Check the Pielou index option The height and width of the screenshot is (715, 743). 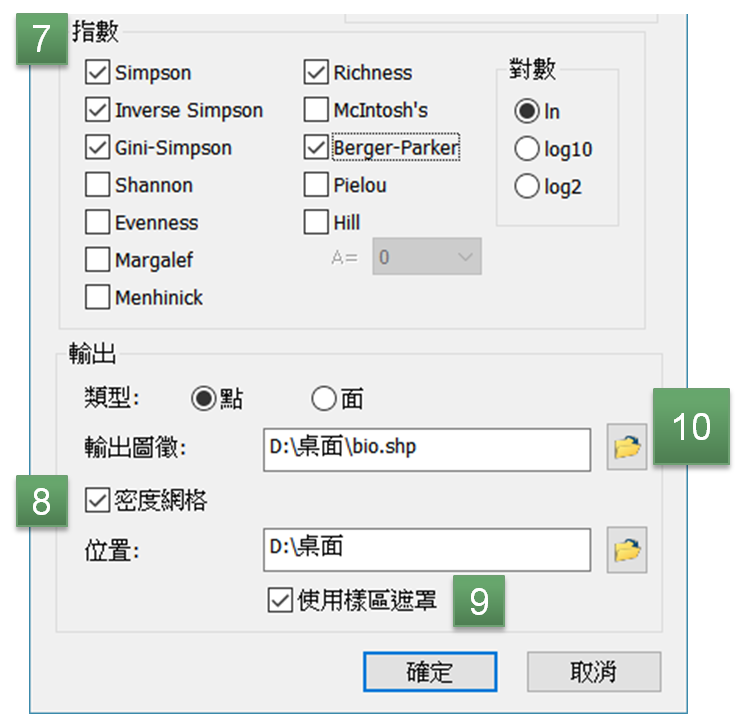click(x=316, y=185)
